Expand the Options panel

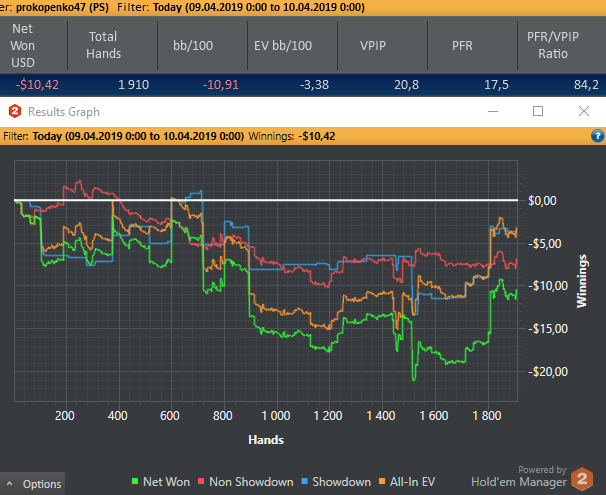pyautogui.click(x=32, y=484)
